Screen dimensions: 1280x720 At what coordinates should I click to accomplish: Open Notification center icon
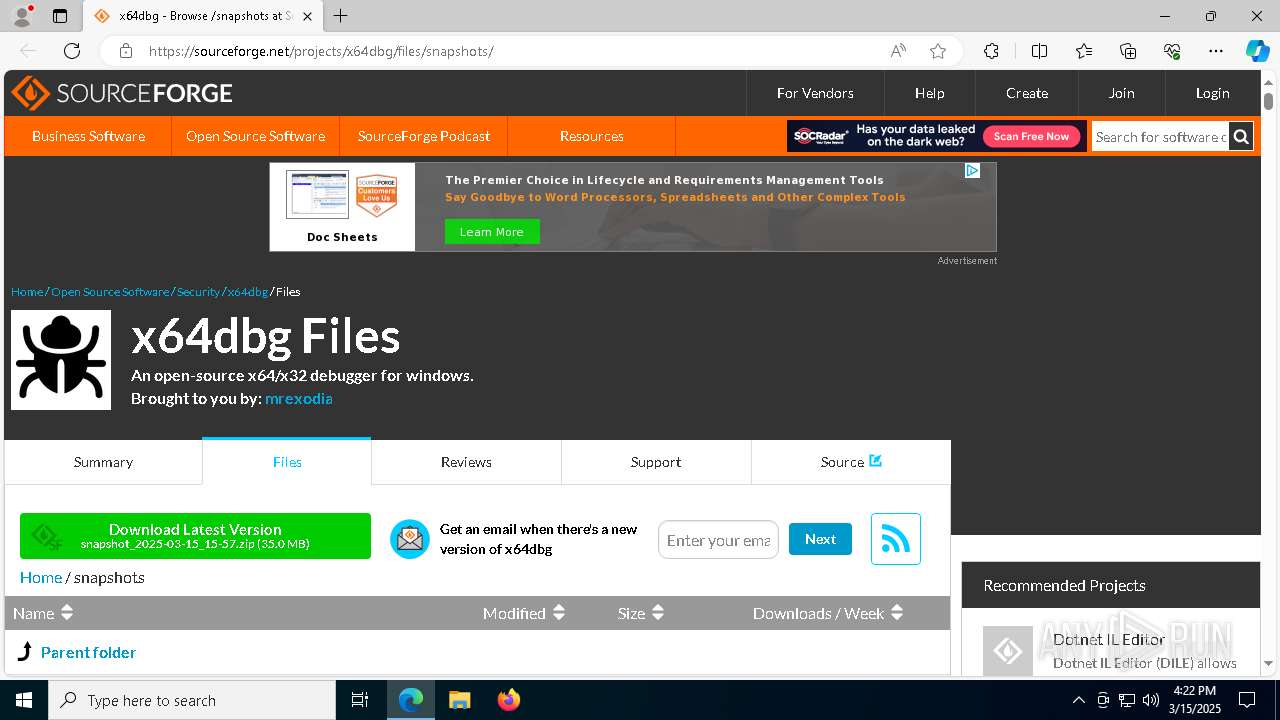(1247, 700)
